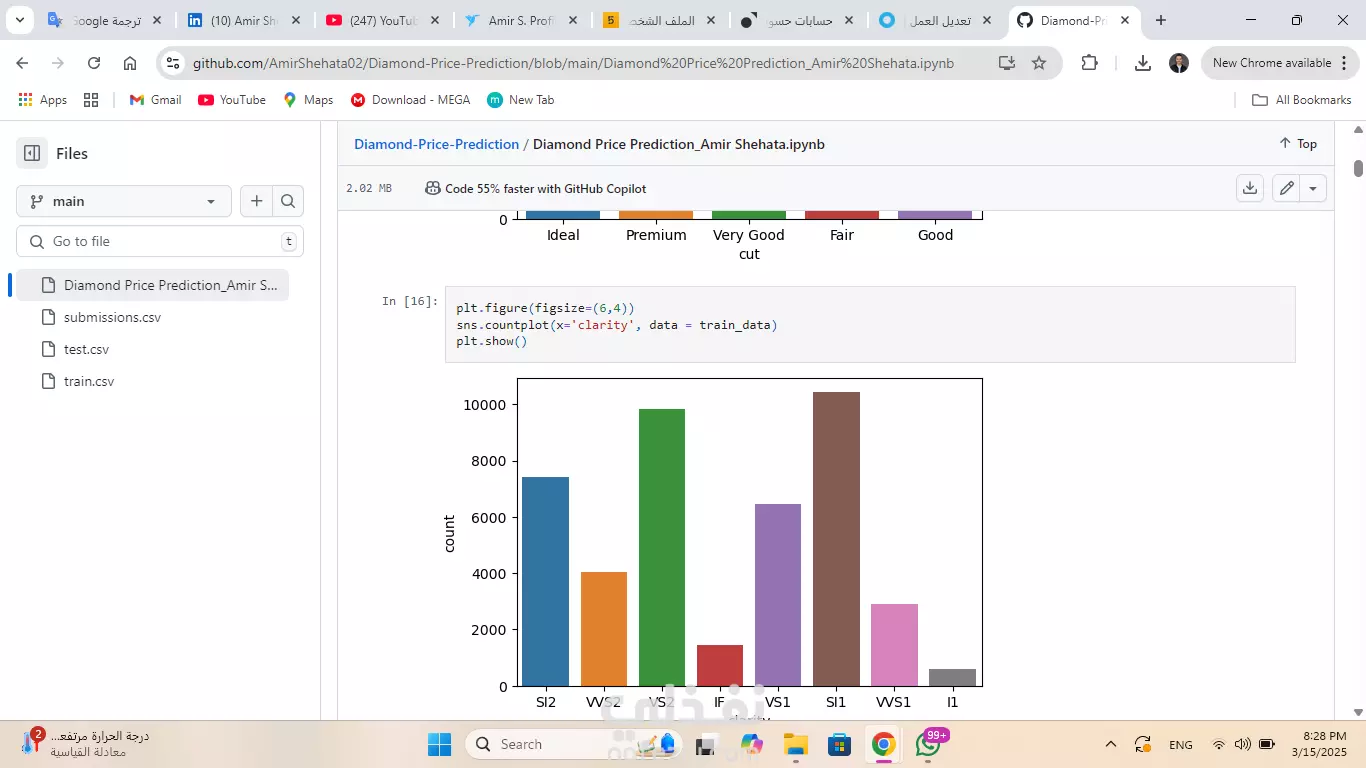Download raw notebook file icon
Image resolution: width=1366 pixels, height=768 pixels.
click(1250, 188)
